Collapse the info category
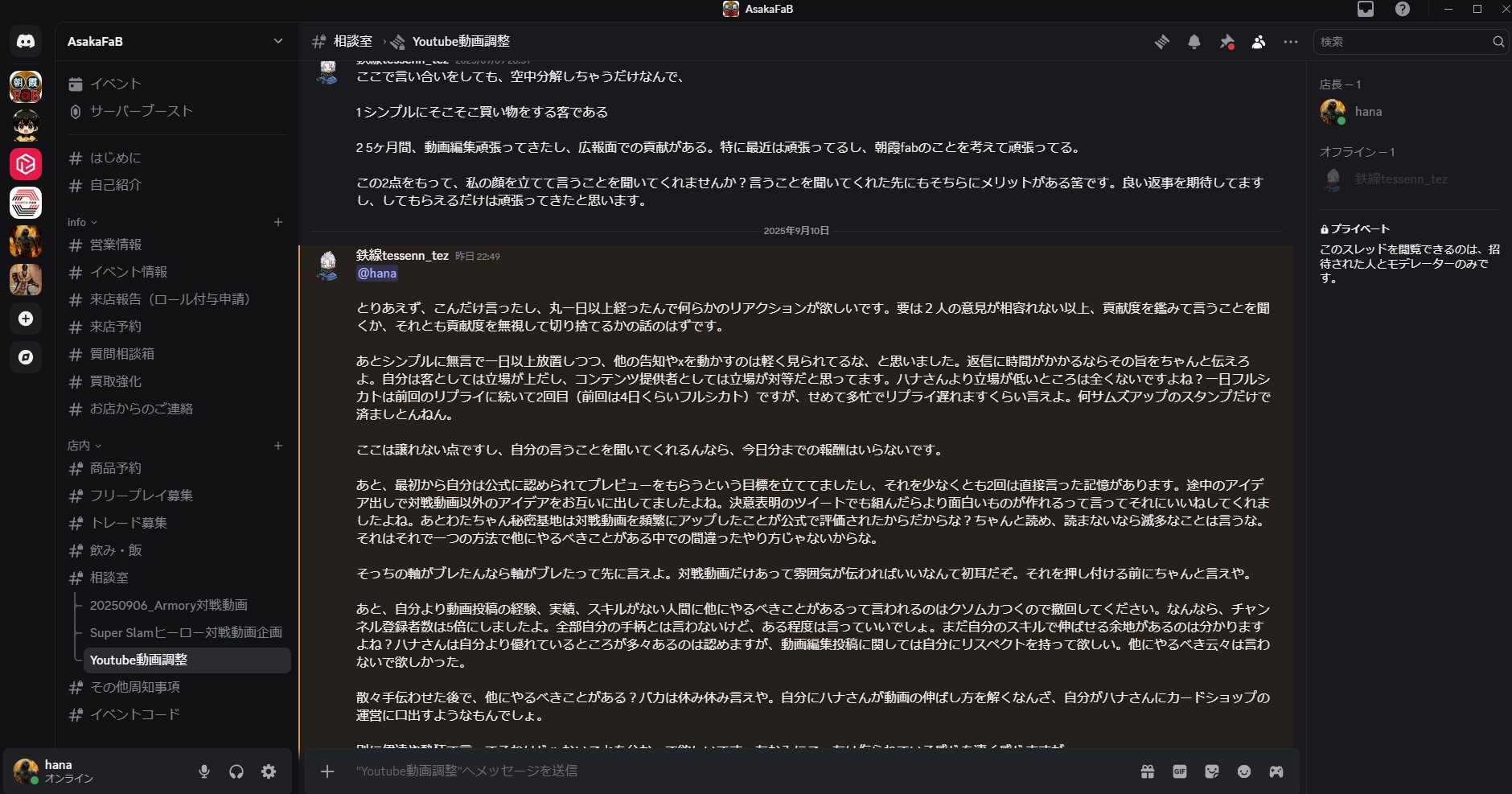Image resolution: width=1512 pixels, height=794 pixels. coord(82,222)
